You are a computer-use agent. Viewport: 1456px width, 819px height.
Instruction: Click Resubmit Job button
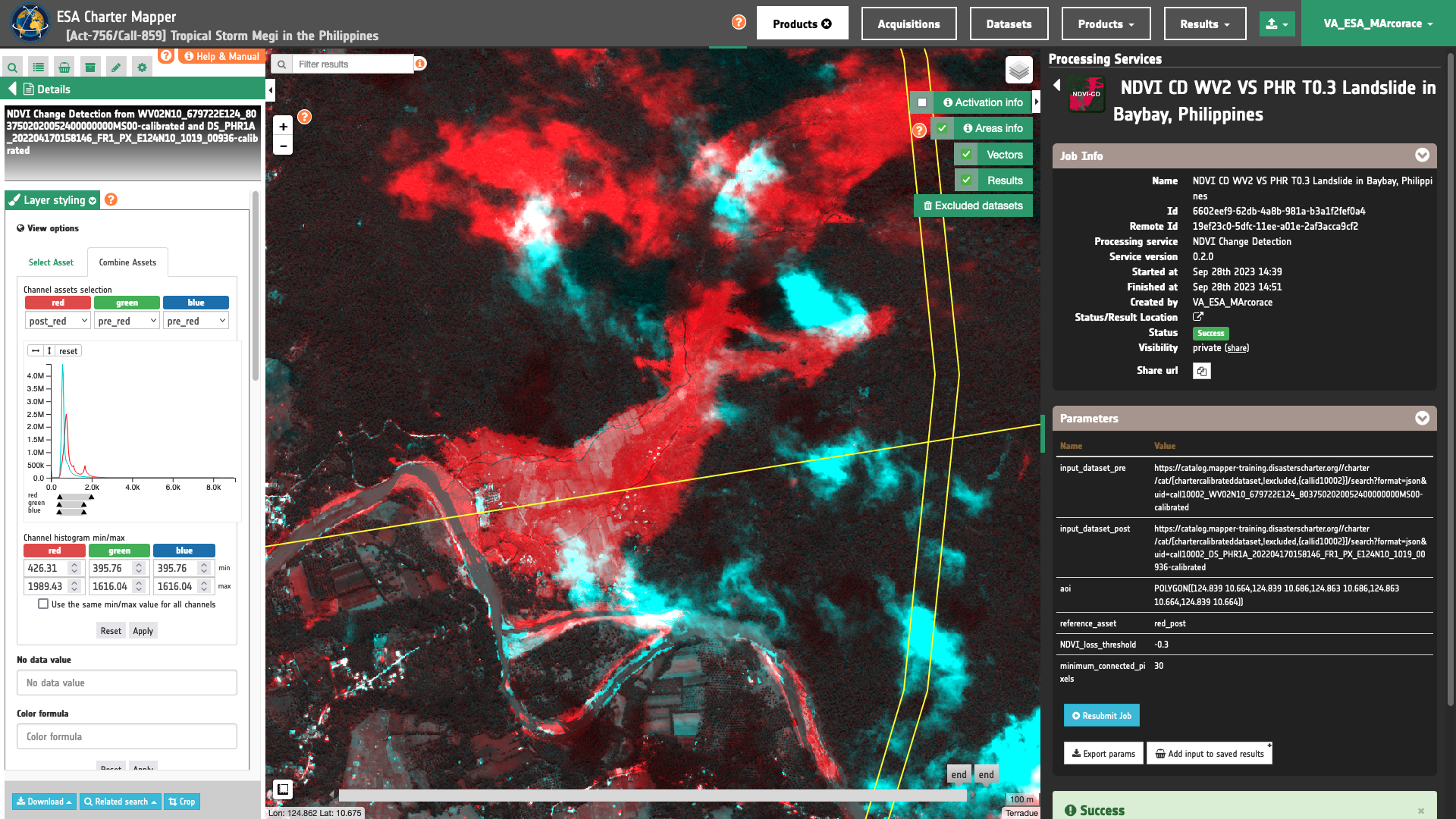coord(1101,716)
